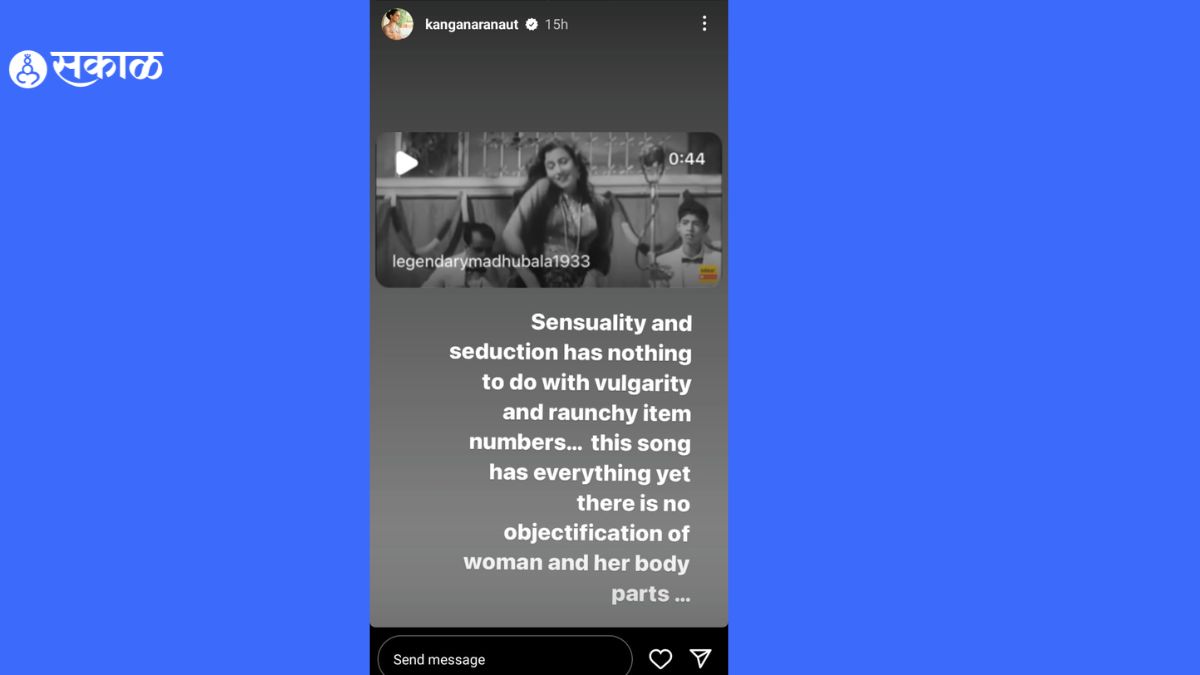
Task: Open the three-dot story options menu
Action: pyautogui.click(x=704, y=23)
